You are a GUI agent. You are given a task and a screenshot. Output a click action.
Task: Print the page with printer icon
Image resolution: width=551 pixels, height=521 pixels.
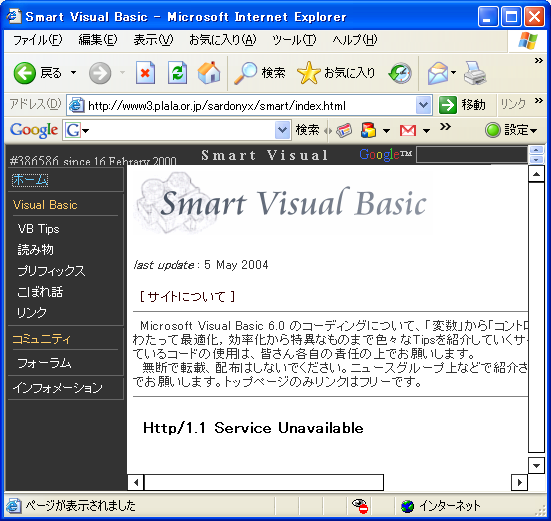coord(475,73)
